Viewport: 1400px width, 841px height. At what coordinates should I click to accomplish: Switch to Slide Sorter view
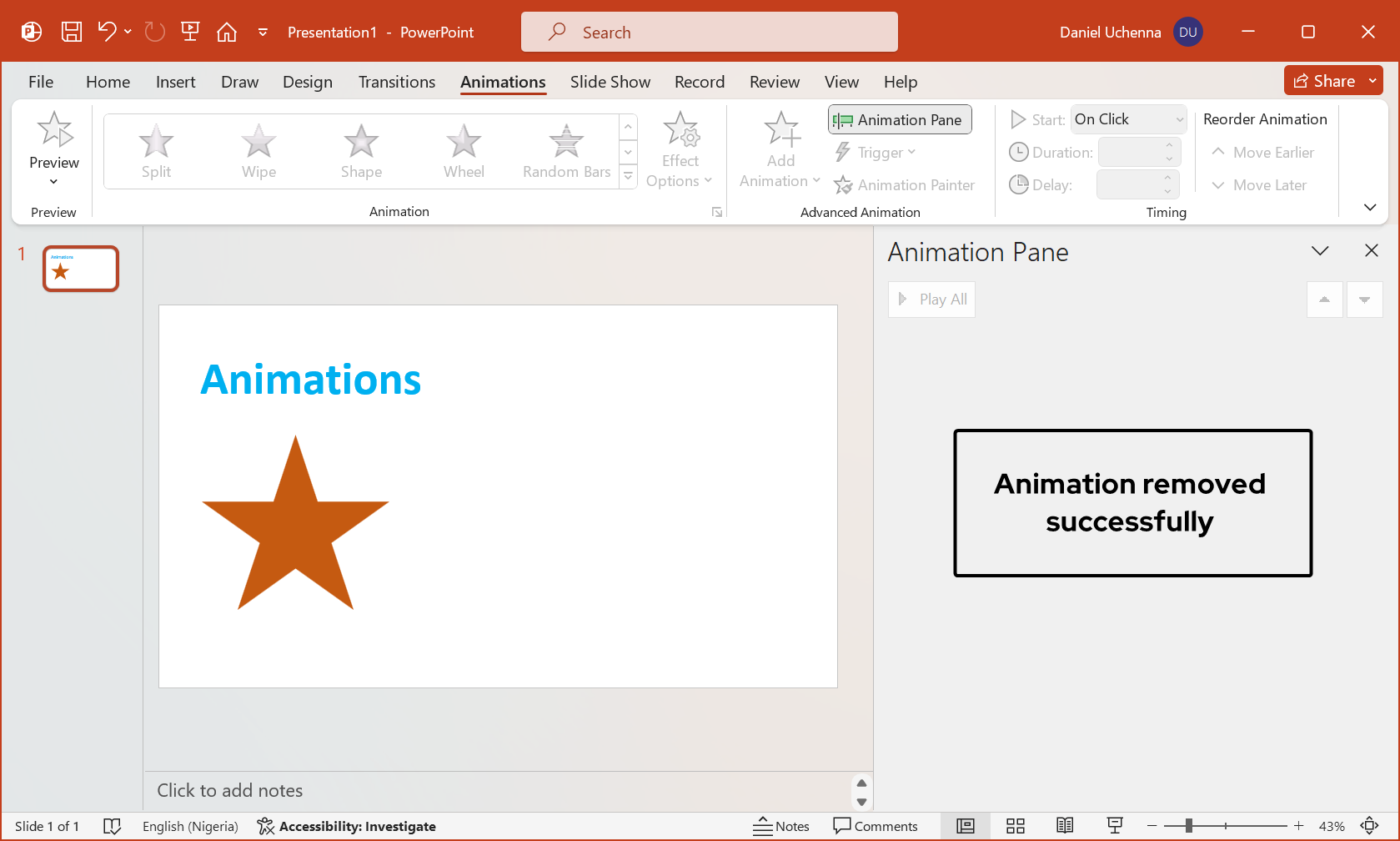click(1015, 826)
